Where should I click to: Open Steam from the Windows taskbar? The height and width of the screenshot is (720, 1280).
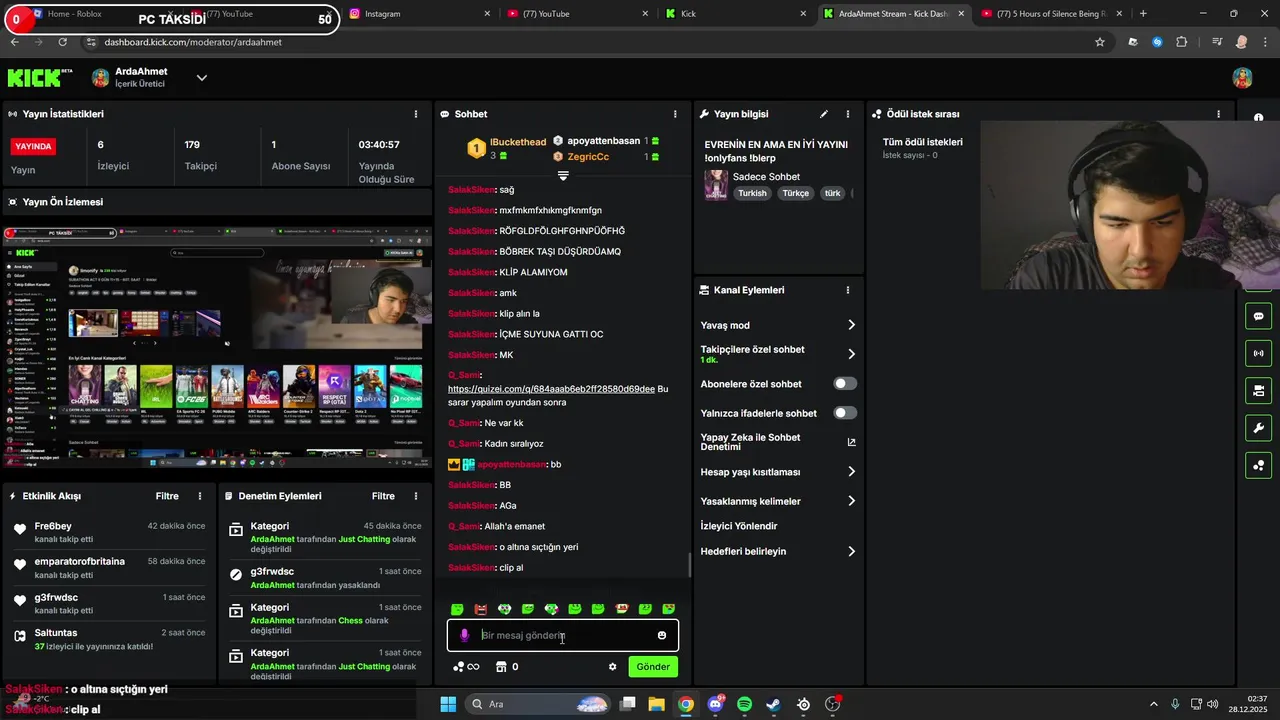tap(773, 704)
